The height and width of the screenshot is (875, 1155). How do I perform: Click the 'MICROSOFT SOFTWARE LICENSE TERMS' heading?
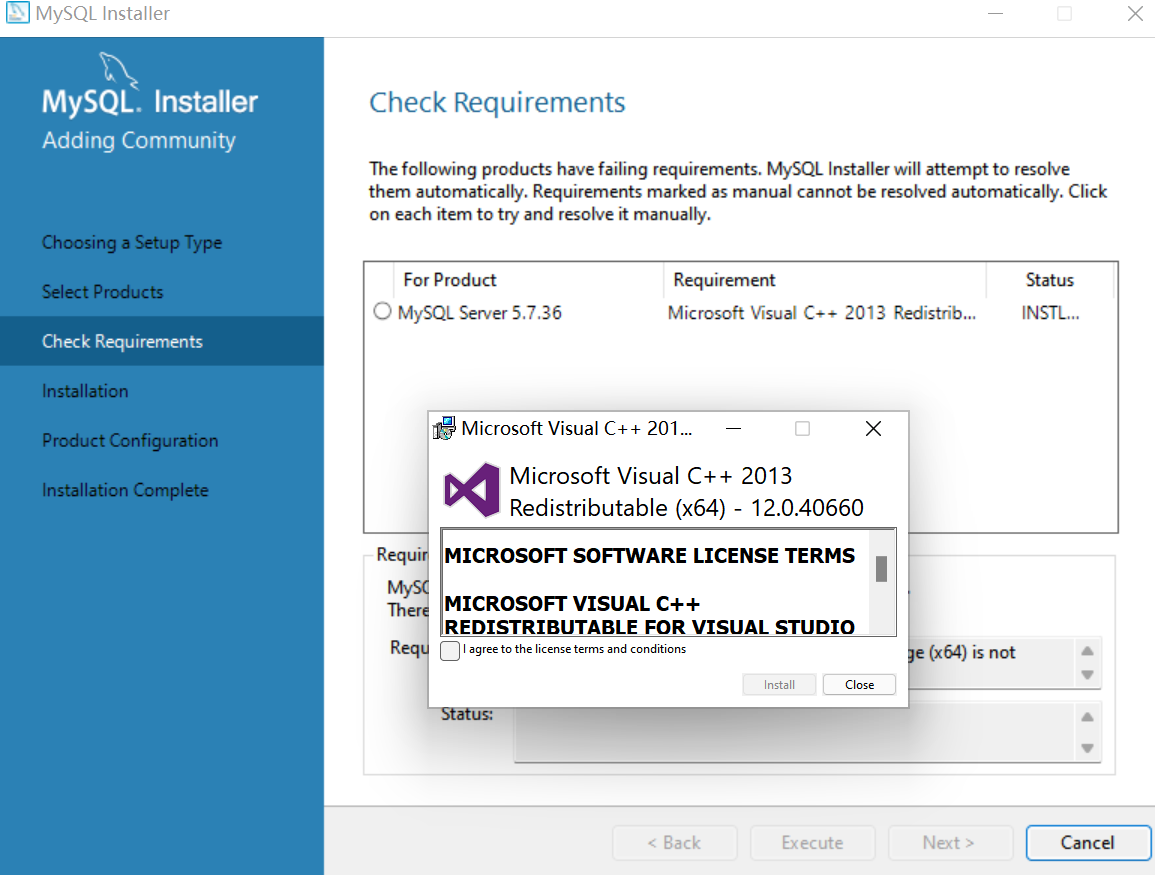pyautogui.click(x=650, y=555)
